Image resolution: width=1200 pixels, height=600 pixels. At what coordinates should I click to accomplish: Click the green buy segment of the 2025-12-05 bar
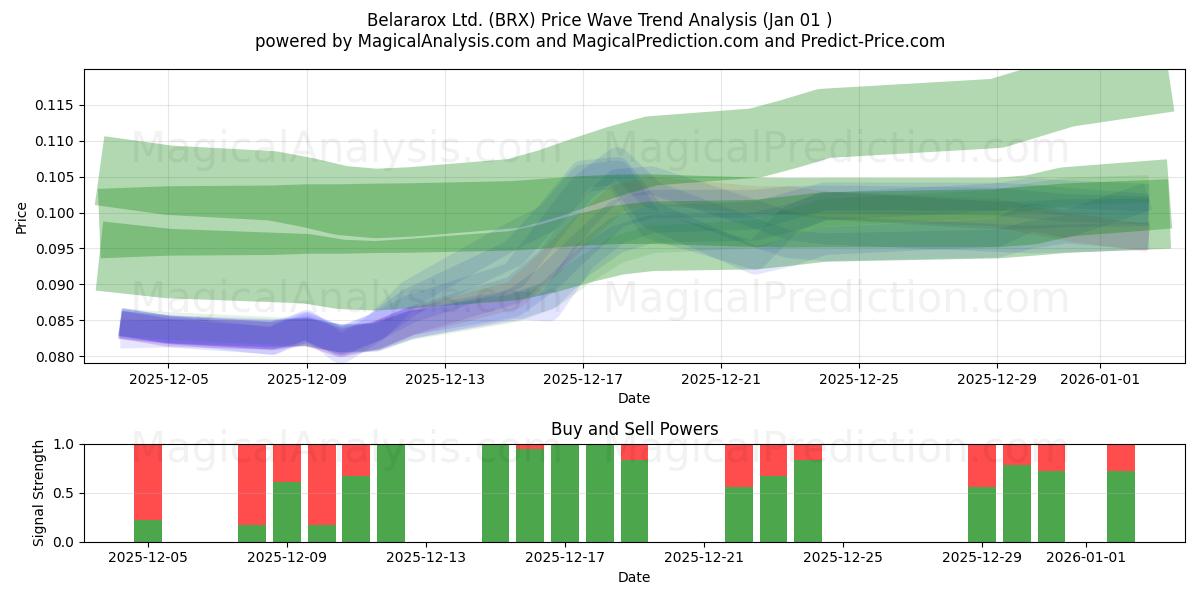pyautogui.click(x=148, y=531)
